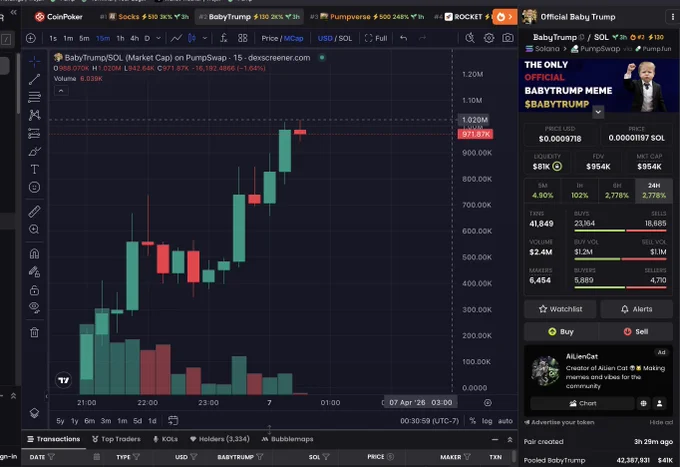Open the forecasting and measurement tools

[x=34, y=134]
